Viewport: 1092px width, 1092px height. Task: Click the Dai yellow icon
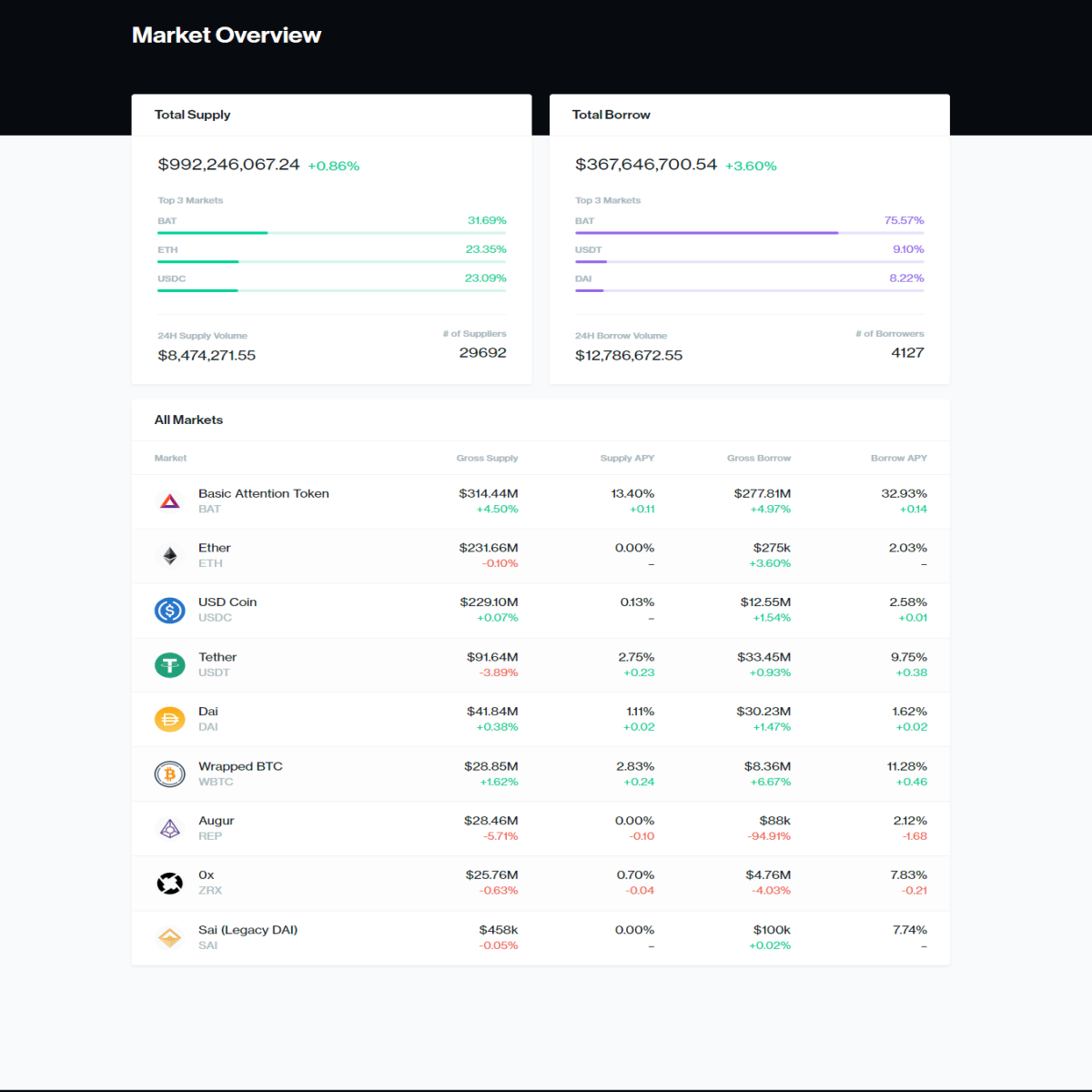tap(170, 720)
